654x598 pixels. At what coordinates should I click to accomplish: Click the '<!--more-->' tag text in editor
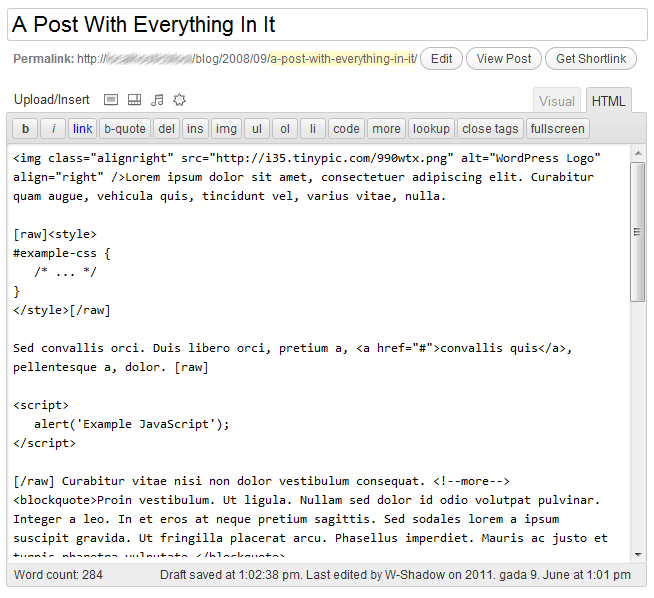(x=471, y=481)
